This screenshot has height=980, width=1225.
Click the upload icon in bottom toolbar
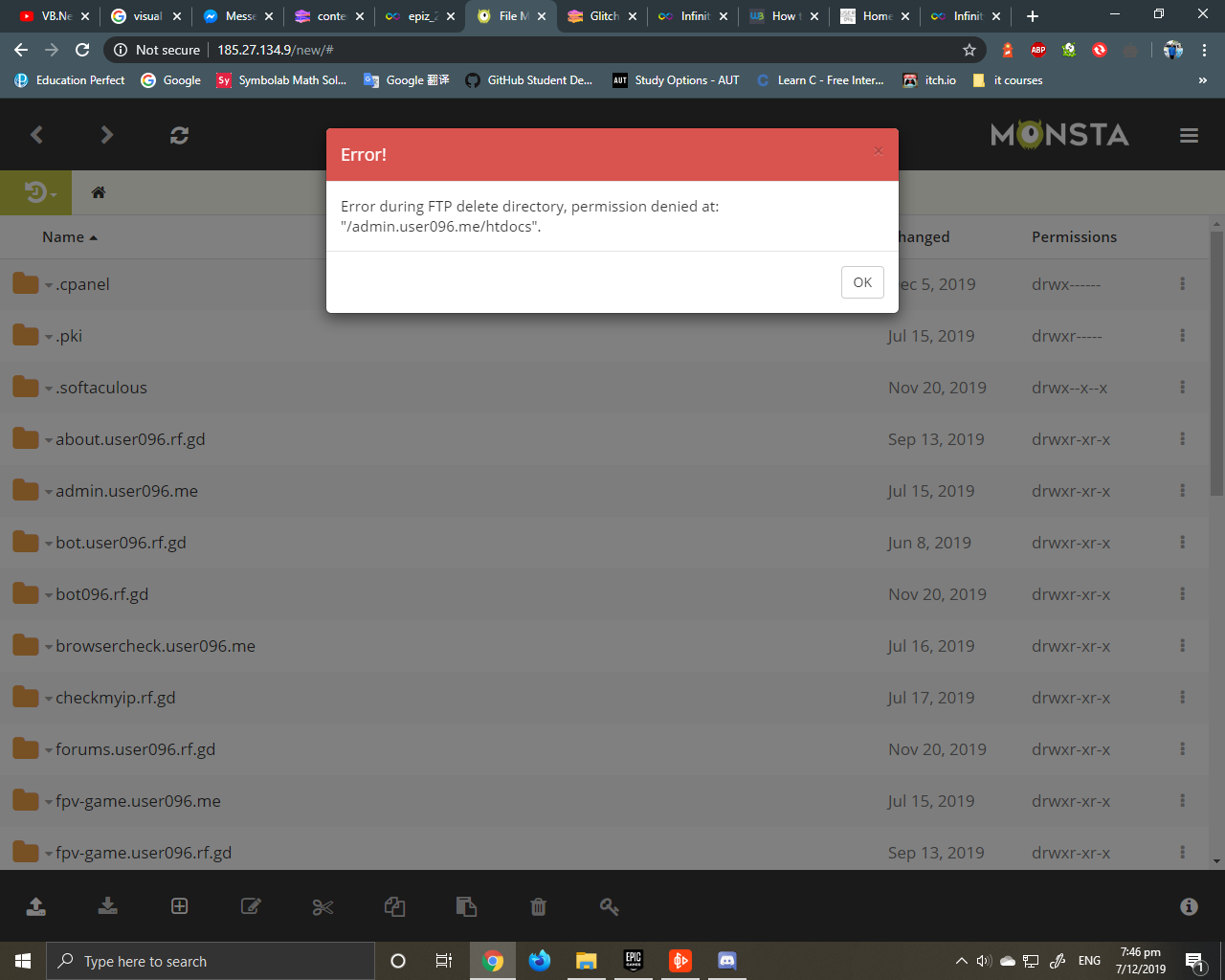36,906
